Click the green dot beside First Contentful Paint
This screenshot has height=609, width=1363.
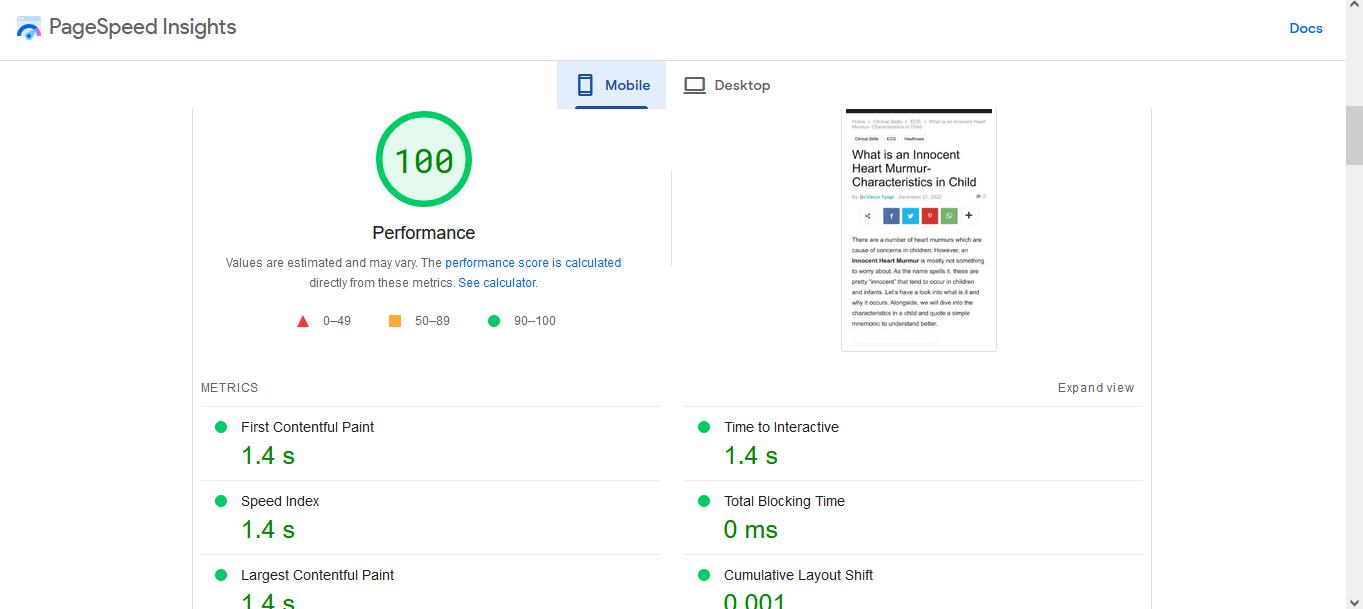(x=221, y=427)
